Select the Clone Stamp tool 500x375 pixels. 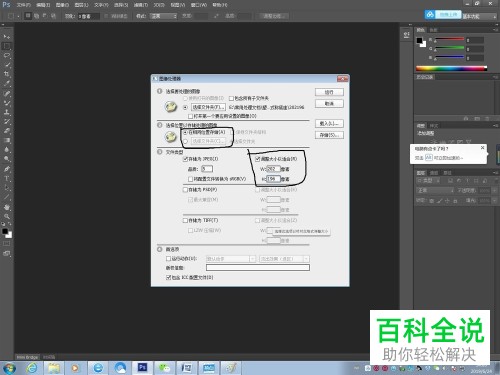[7, 112]
